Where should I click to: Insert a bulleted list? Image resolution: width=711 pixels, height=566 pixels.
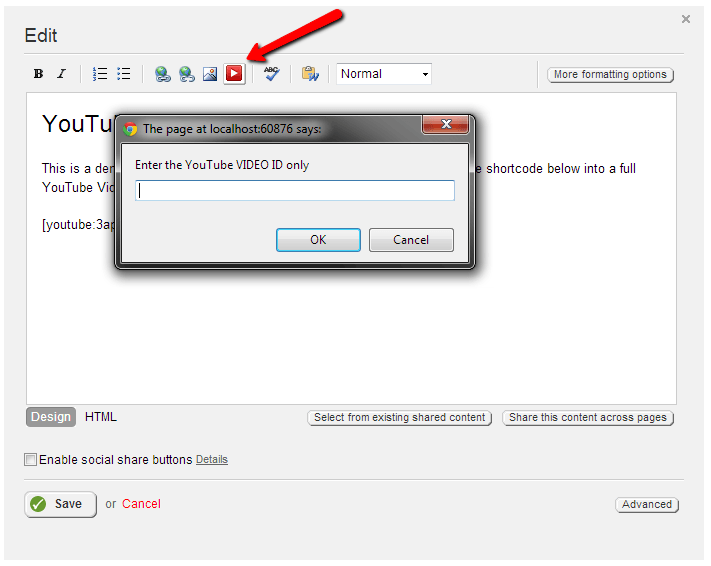pyautogui.click(x=123, y=73)
